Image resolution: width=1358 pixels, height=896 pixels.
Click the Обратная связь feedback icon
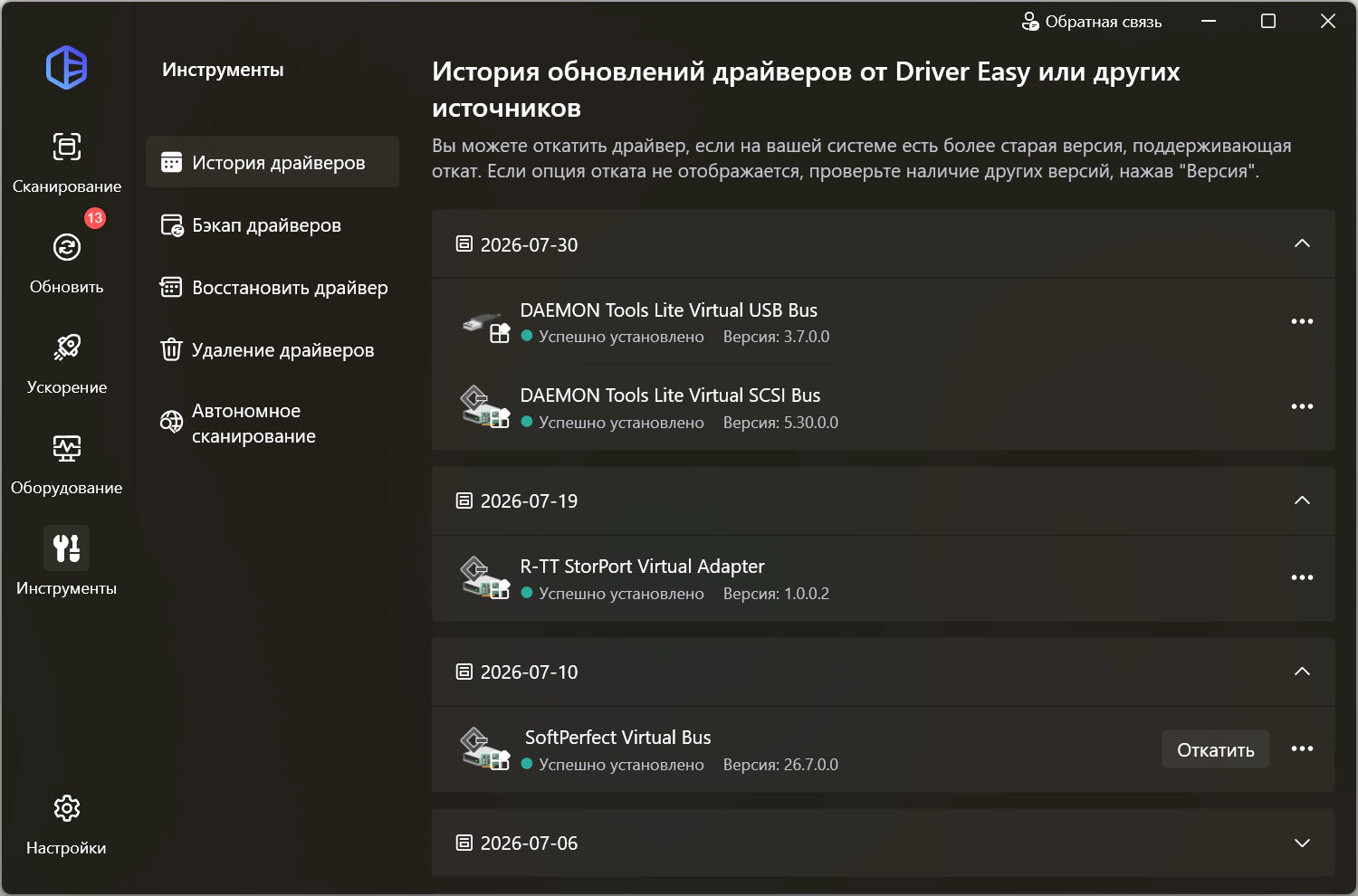click(1030, 22)
